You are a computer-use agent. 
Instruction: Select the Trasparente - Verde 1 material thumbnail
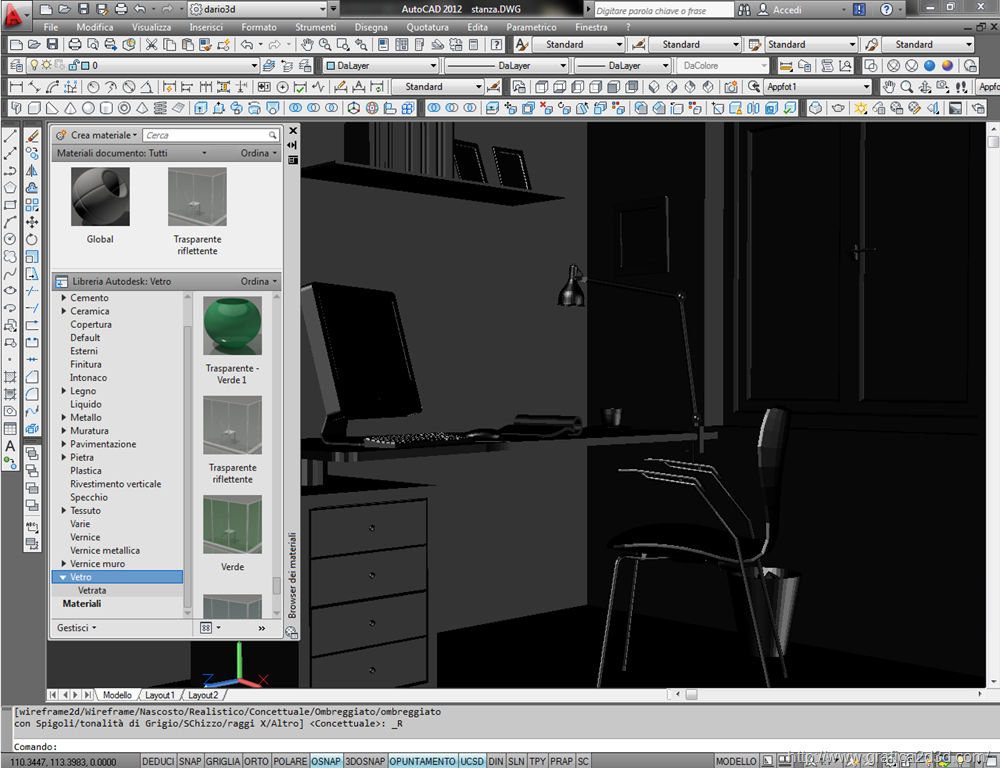(232, 326)
